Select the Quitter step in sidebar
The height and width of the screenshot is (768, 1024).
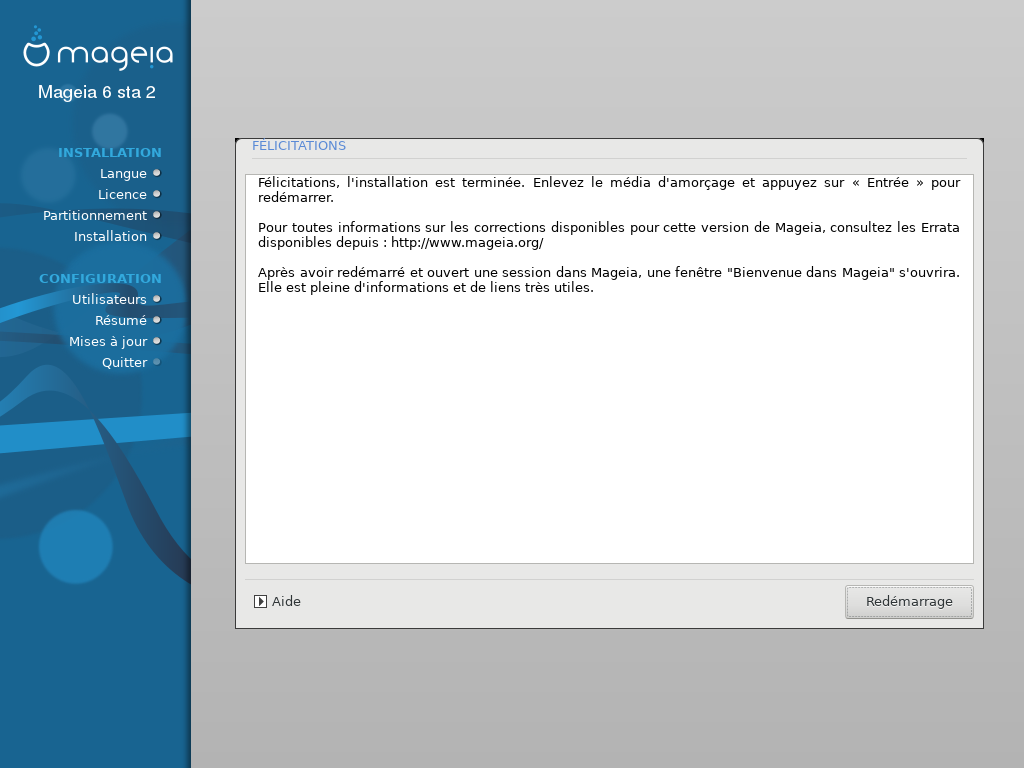click(x=124, y=362)
